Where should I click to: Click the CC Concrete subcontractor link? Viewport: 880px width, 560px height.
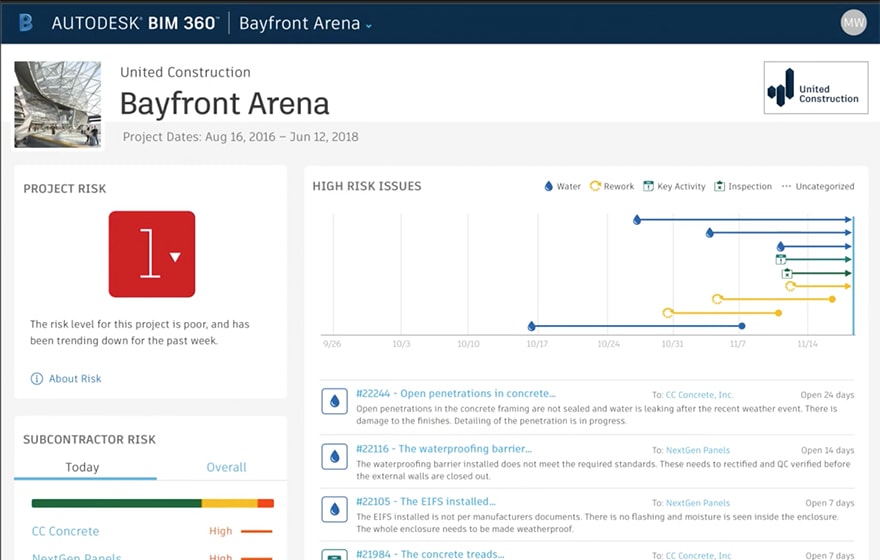point(65,531)
